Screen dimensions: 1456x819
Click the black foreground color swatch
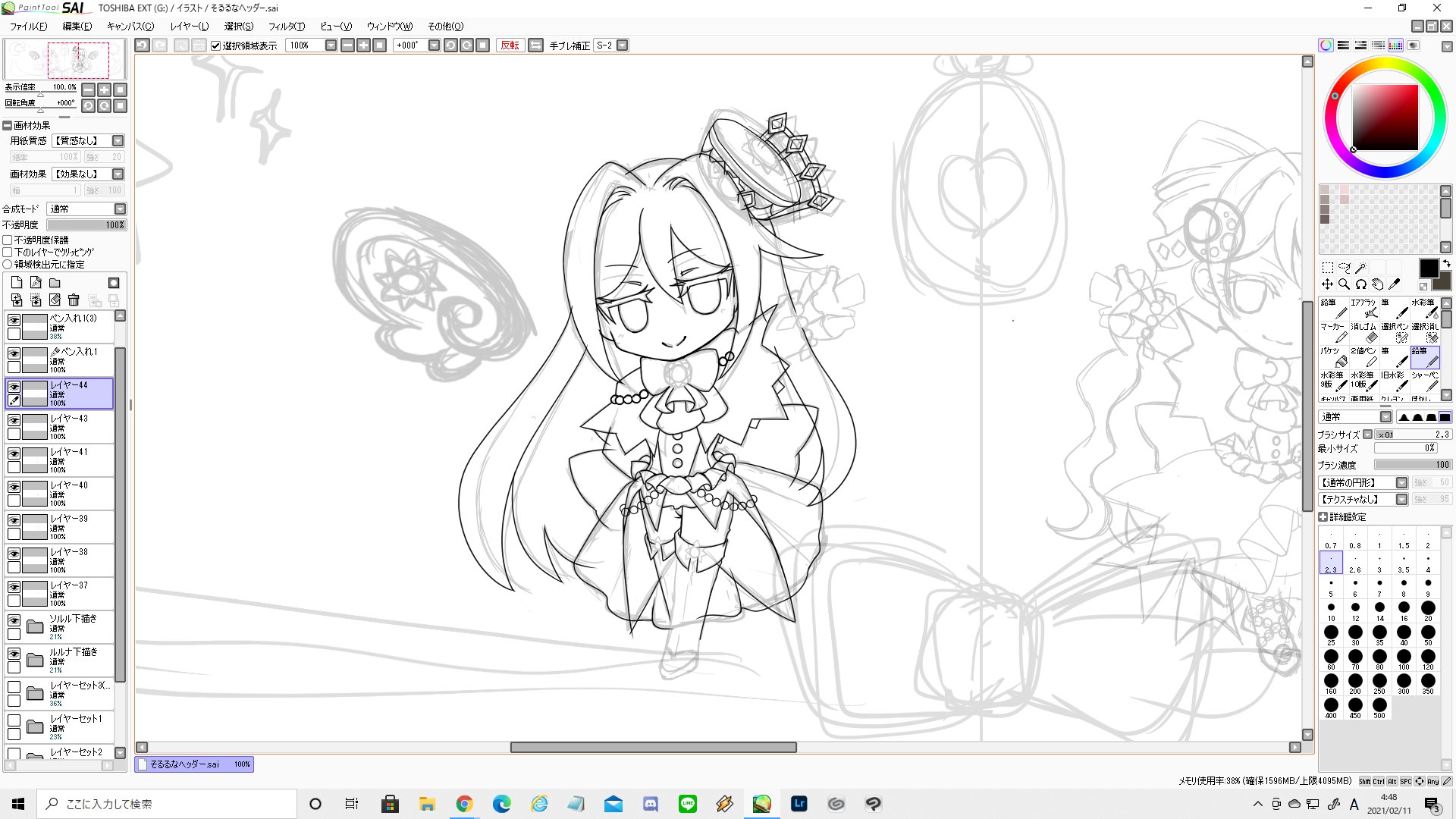(1428, 268)
